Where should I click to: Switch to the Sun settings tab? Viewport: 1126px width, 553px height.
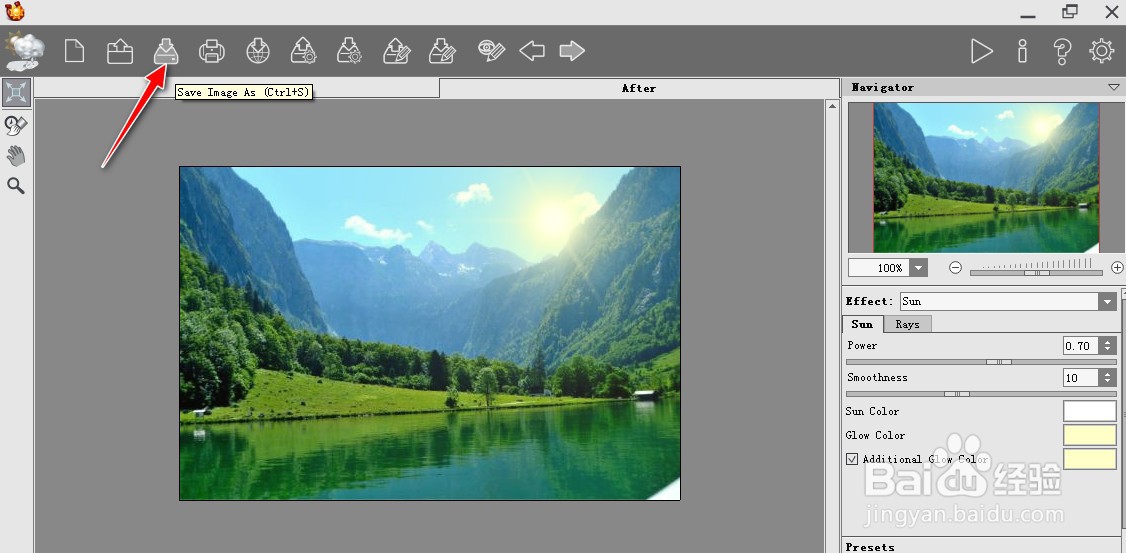[862, 325]
